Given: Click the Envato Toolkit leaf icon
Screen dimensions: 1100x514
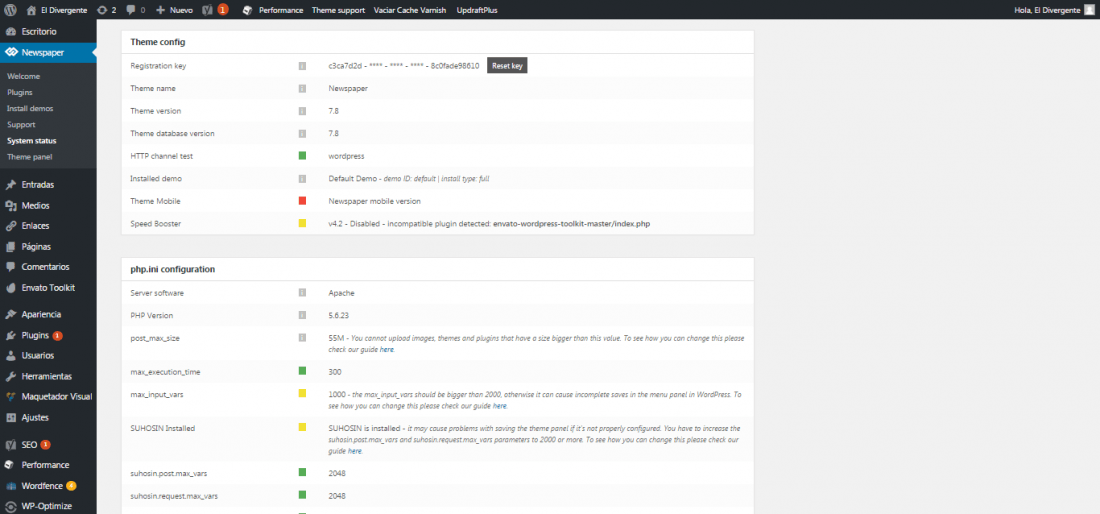Looking at the screenshot, I should pos(11,288).
